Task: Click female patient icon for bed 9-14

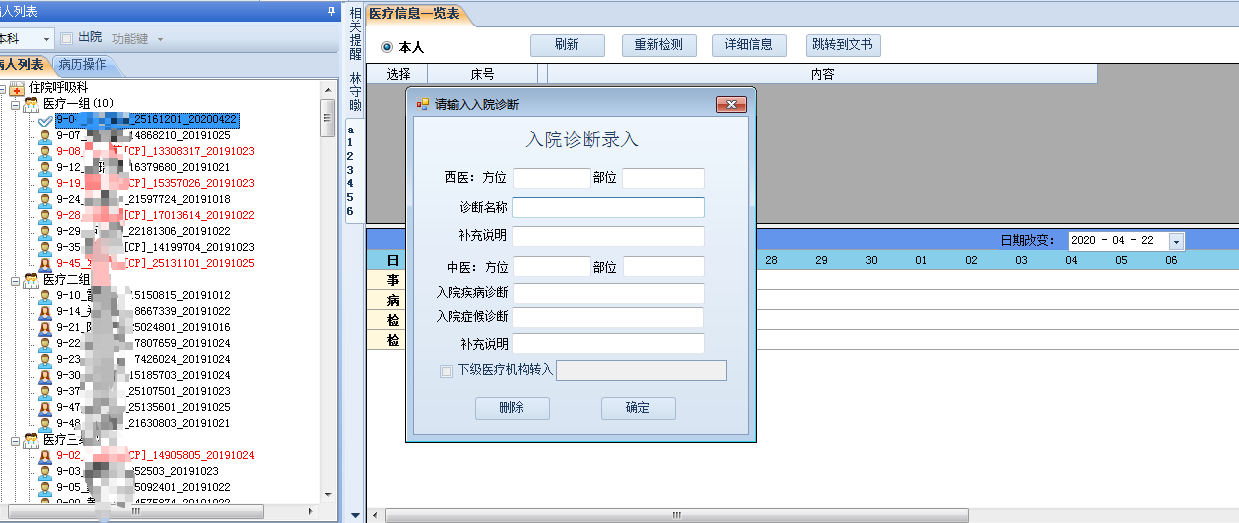Action: point(45,311)
